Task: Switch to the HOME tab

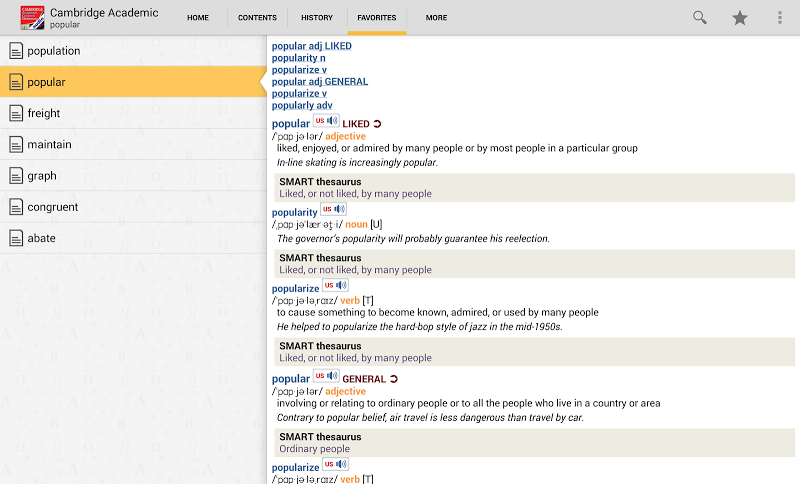Action: [198, 18]
